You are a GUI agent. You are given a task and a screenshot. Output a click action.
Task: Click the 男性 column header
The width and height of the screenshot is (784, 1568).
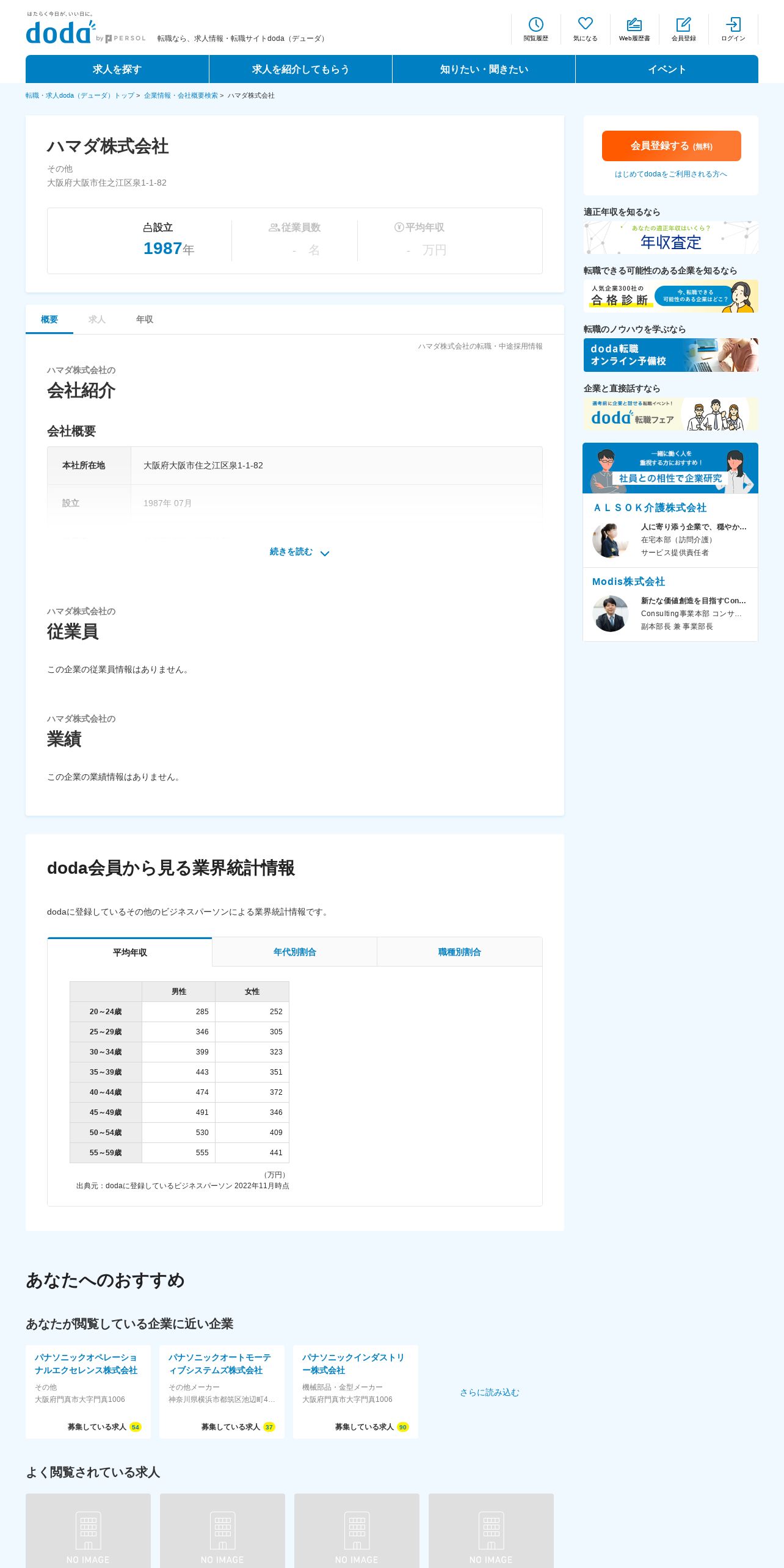(178, 992)
